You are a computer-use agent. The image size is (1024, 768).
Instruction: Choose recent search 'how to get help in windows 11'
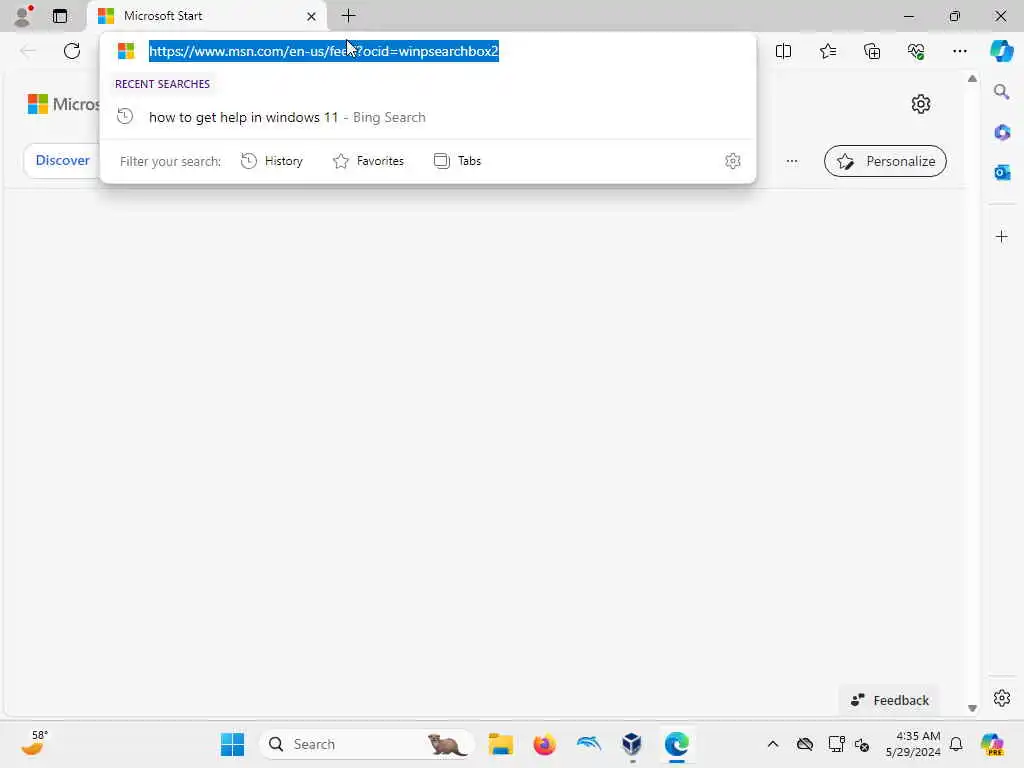[428, 118]
